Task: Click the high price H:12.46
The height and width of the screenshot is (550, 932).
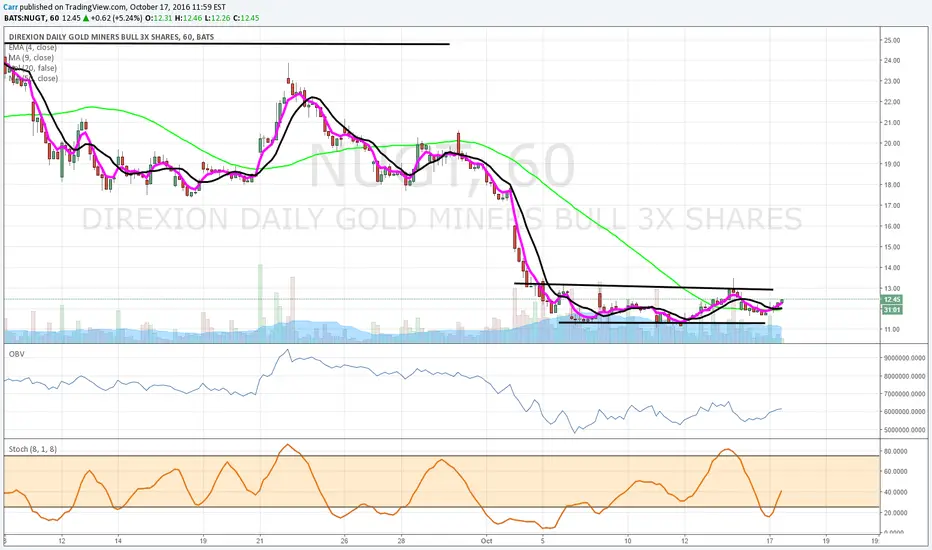Action: pyautogui.click(x=187, y=18)
